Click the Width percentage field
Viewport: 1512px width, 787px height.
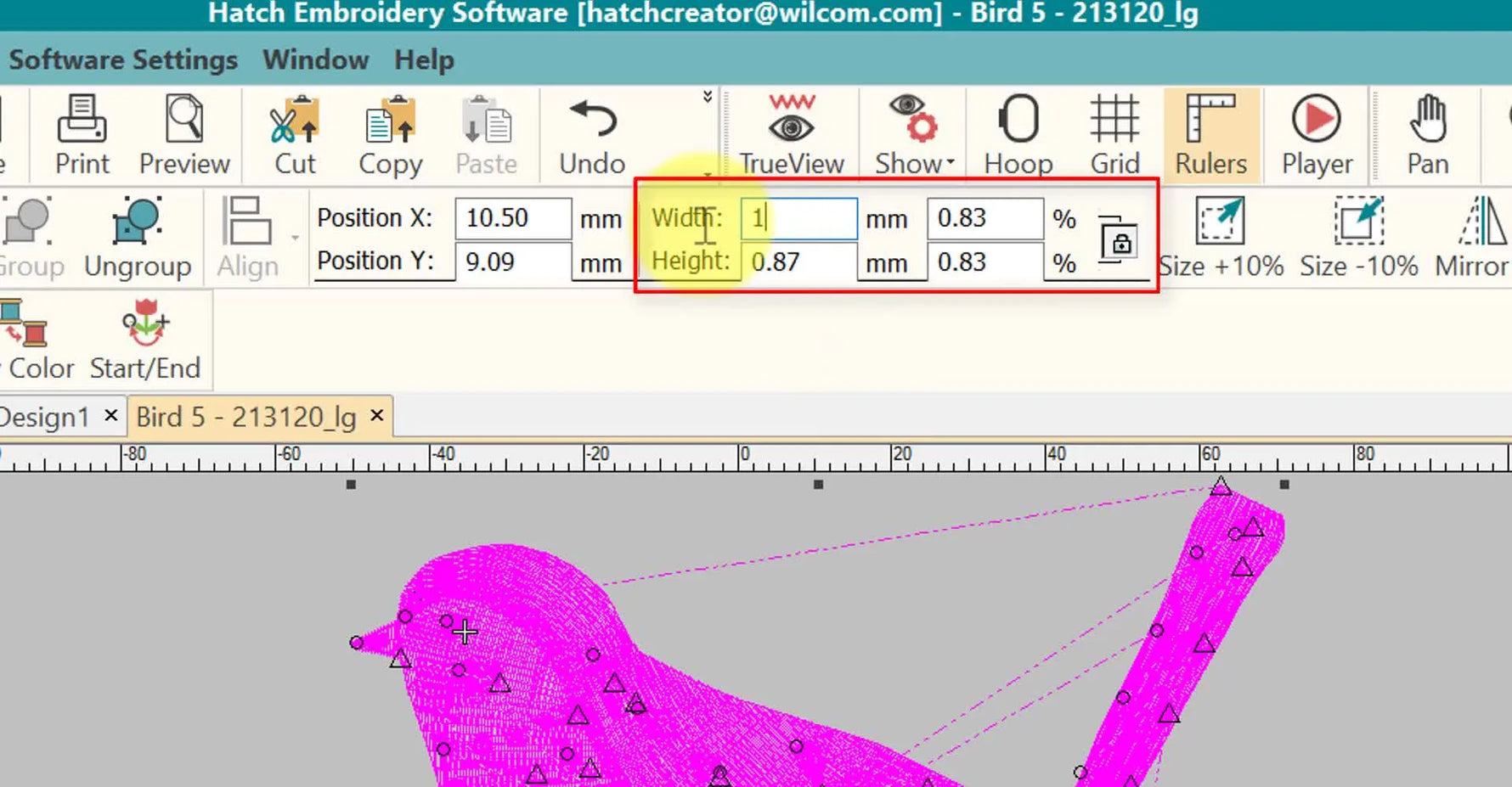(x=985, y=218)
